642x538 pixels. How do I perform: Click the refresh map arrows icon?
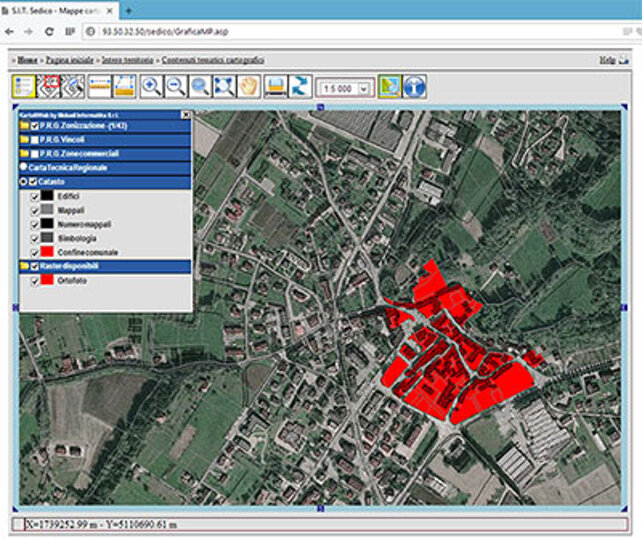coord(298,87)
